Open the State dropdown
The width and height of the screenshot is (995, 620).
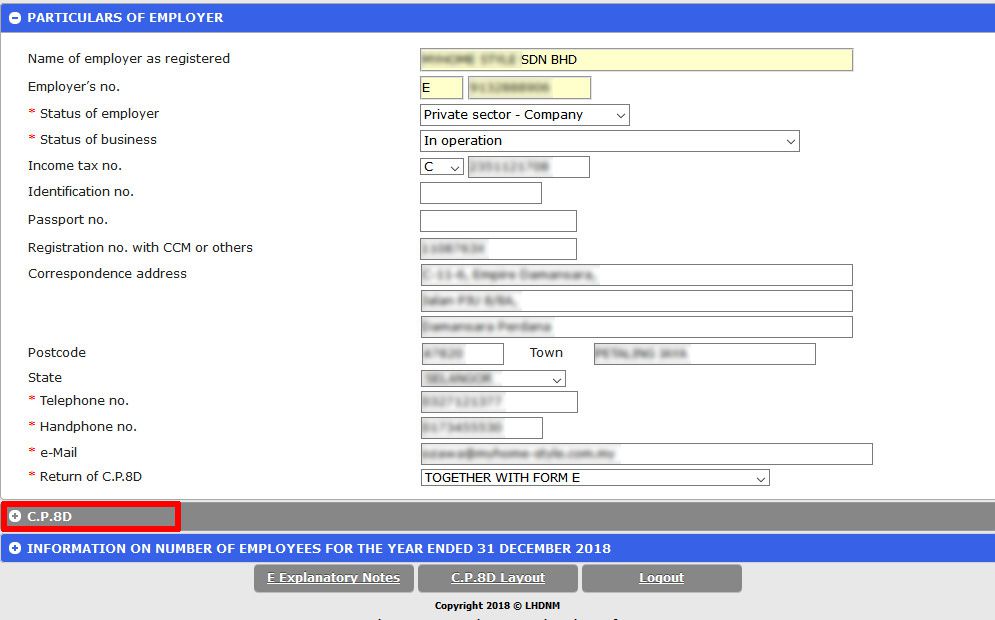[493, 379]
